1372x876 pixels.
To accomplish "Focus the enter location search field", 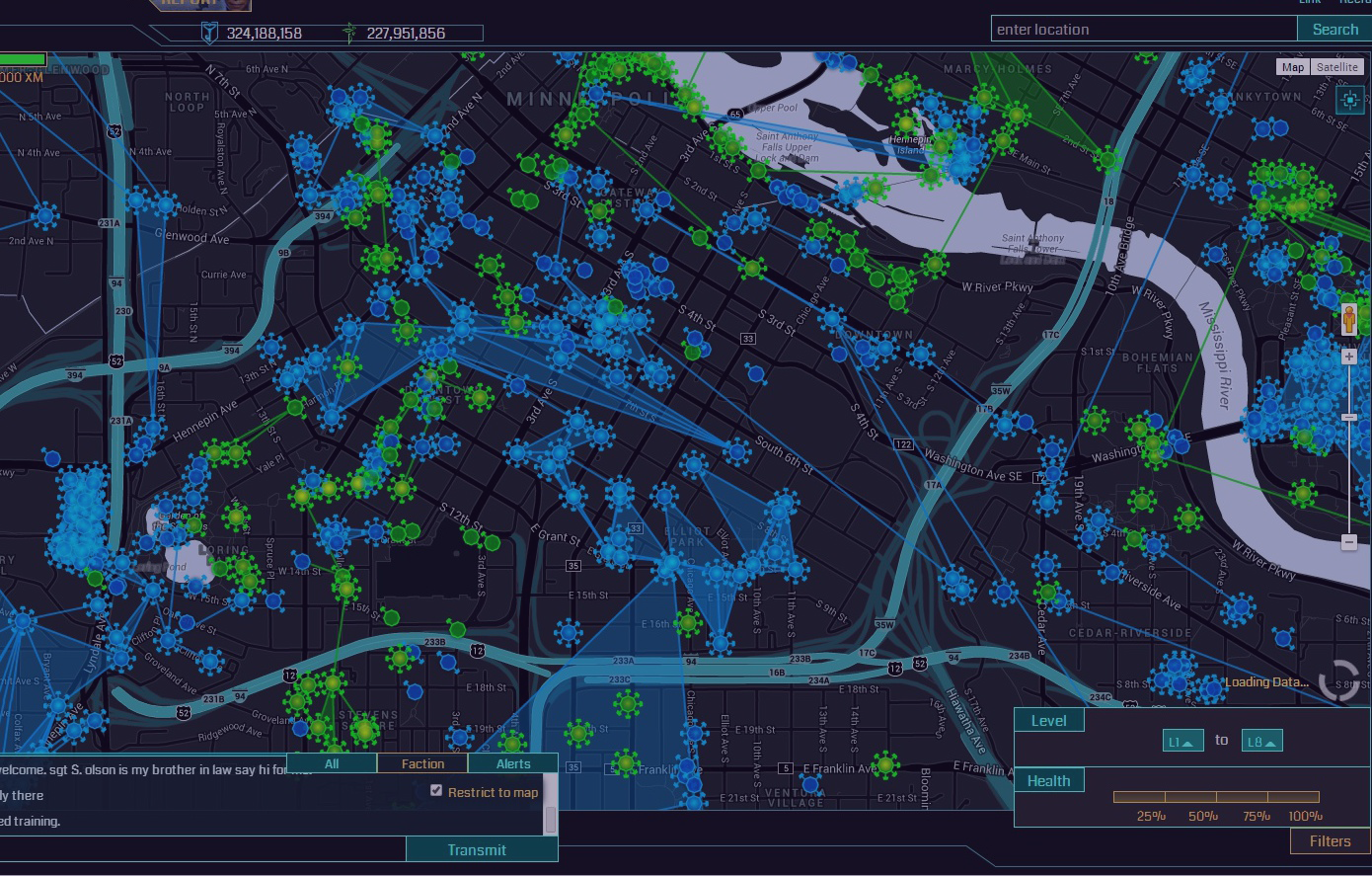I will coord(1144,29).
